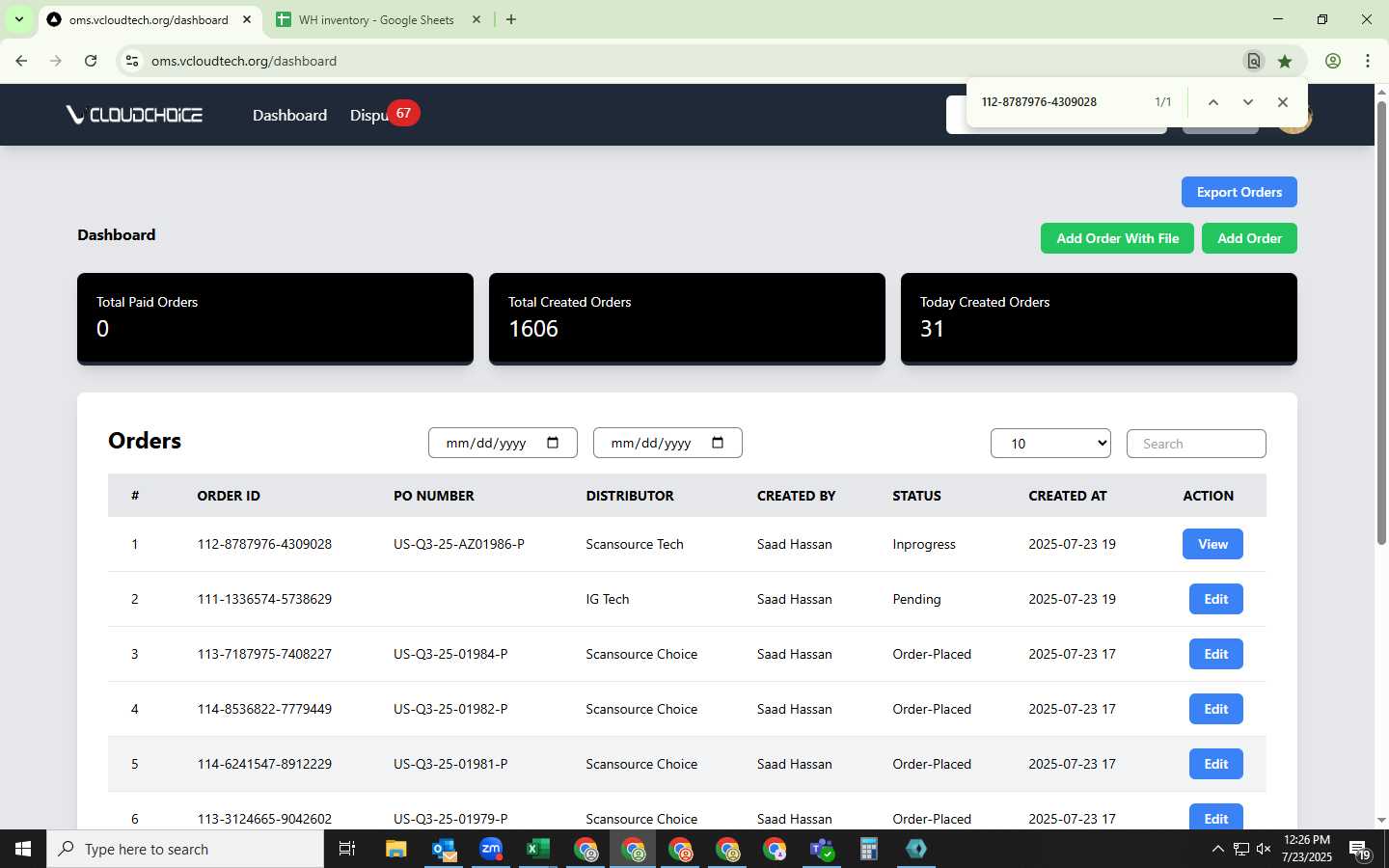The width and height of the screenshot is (1389, 868).
Task: Open Microsoft Teams from the taskbar
Action: (822, 849)
